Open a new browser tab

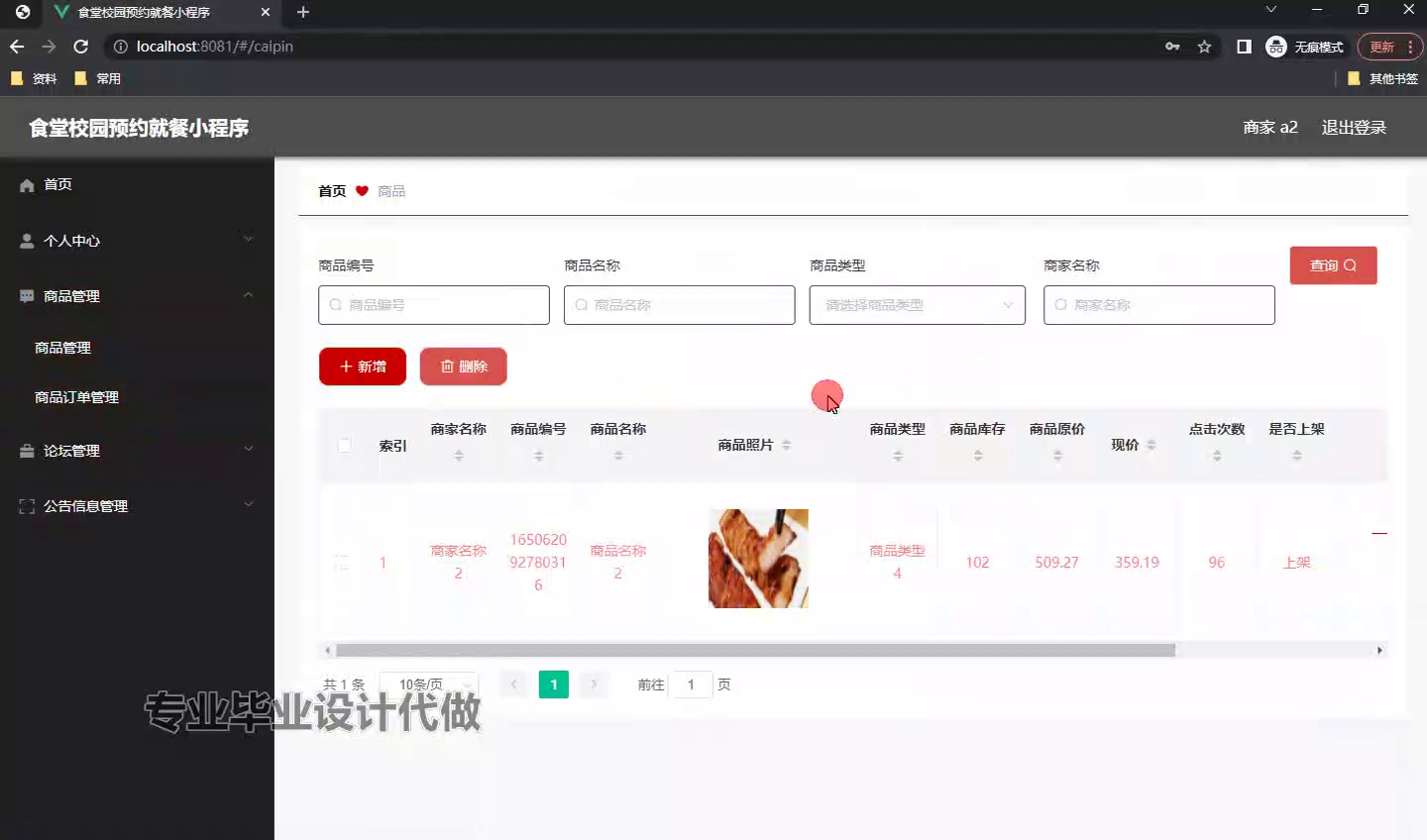[x=303, y=12]
